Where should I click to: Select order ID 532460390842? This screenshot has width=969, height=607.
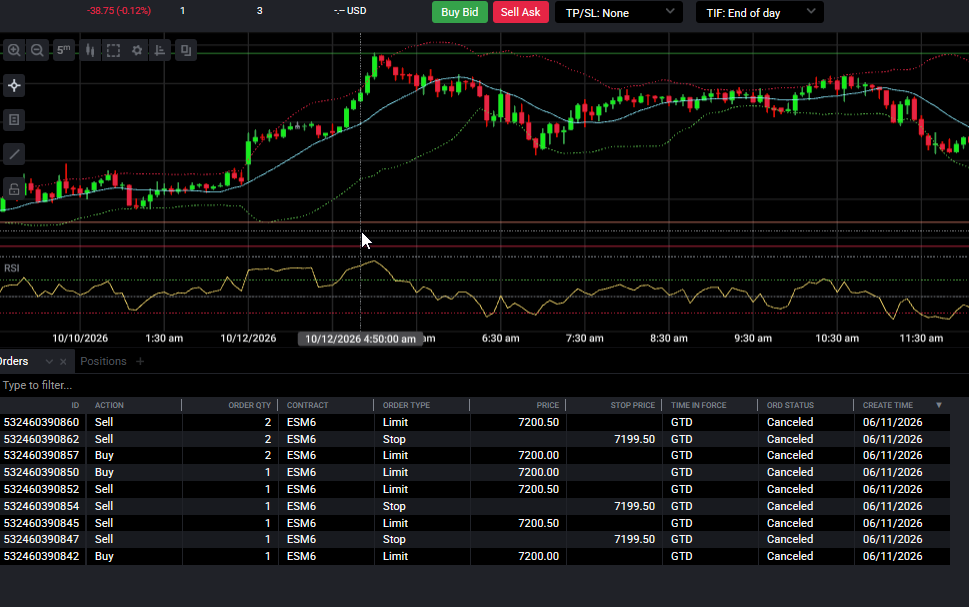coord(41,556)
